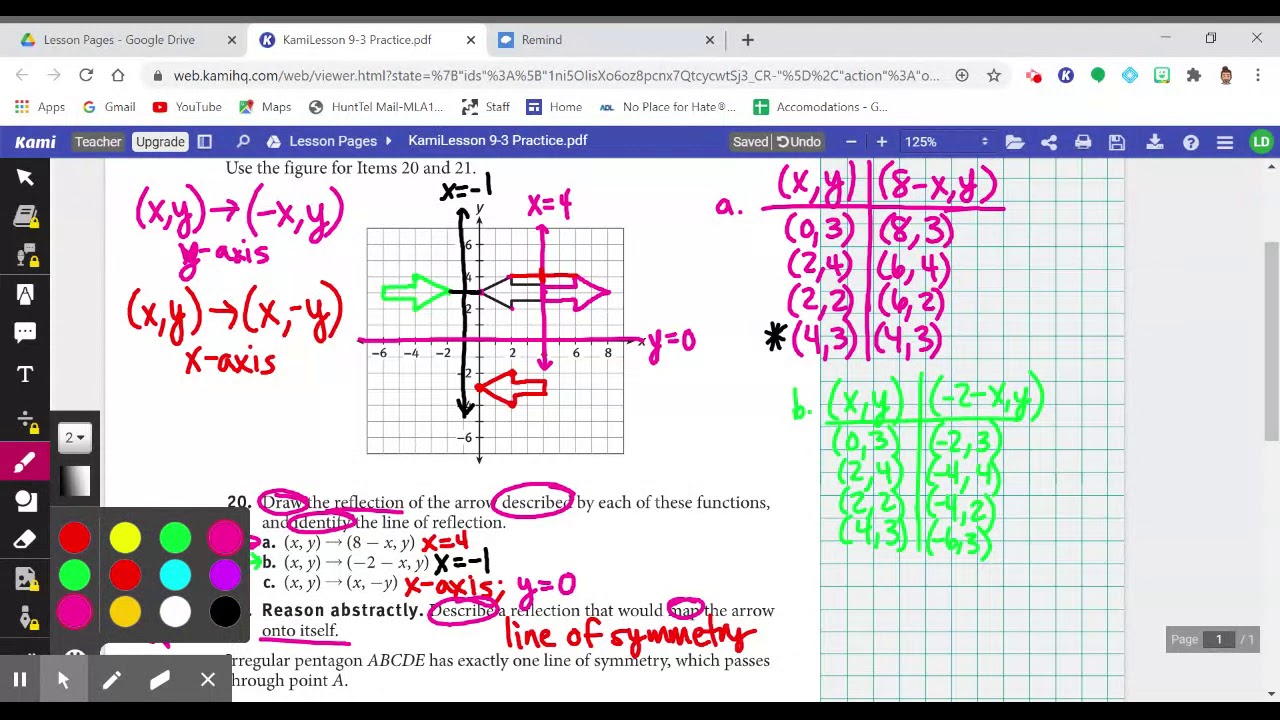Viewport: 1280px width, 720px height.
Task: Click the page number field
Action: click(x=1219, y=640)
